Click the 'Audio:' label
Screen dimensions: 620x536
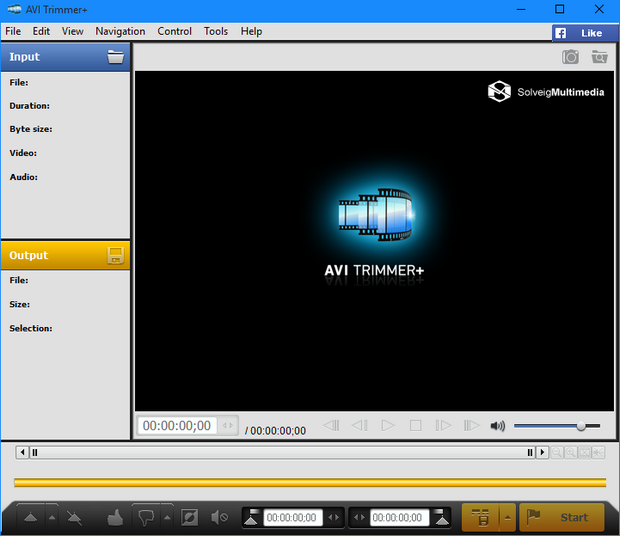pyautogui.click(x=23, y=177)
